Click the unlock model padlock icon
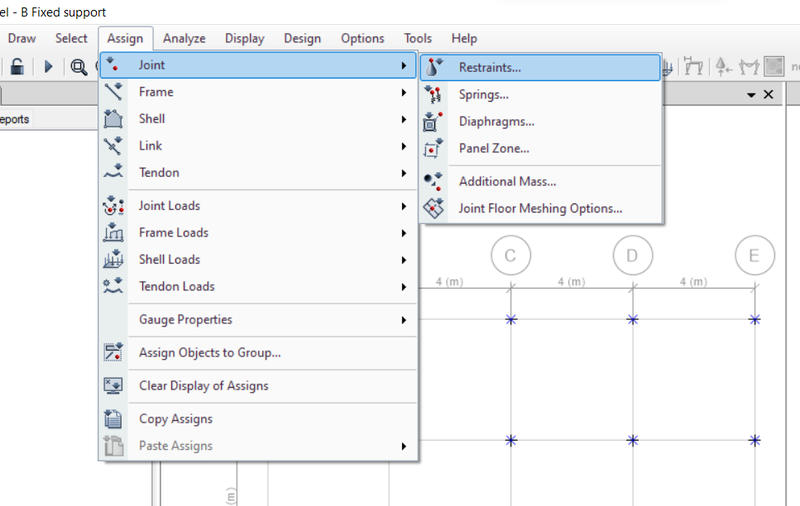This screenshot has width=800, height=506. [17, 66]
